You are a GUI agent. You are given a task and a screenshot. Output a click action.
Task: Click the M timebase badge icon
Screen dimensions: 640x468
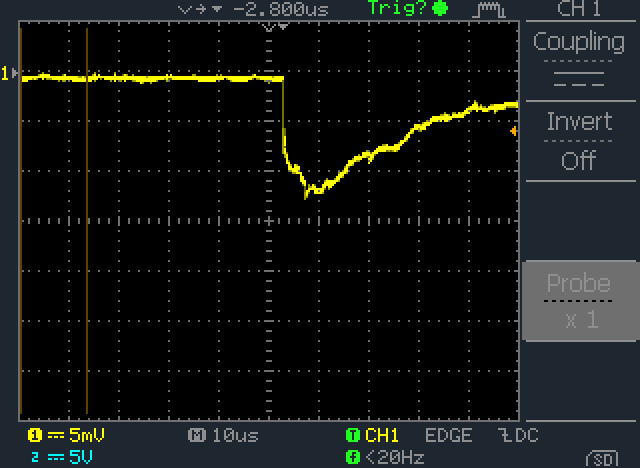pos(197,435)
